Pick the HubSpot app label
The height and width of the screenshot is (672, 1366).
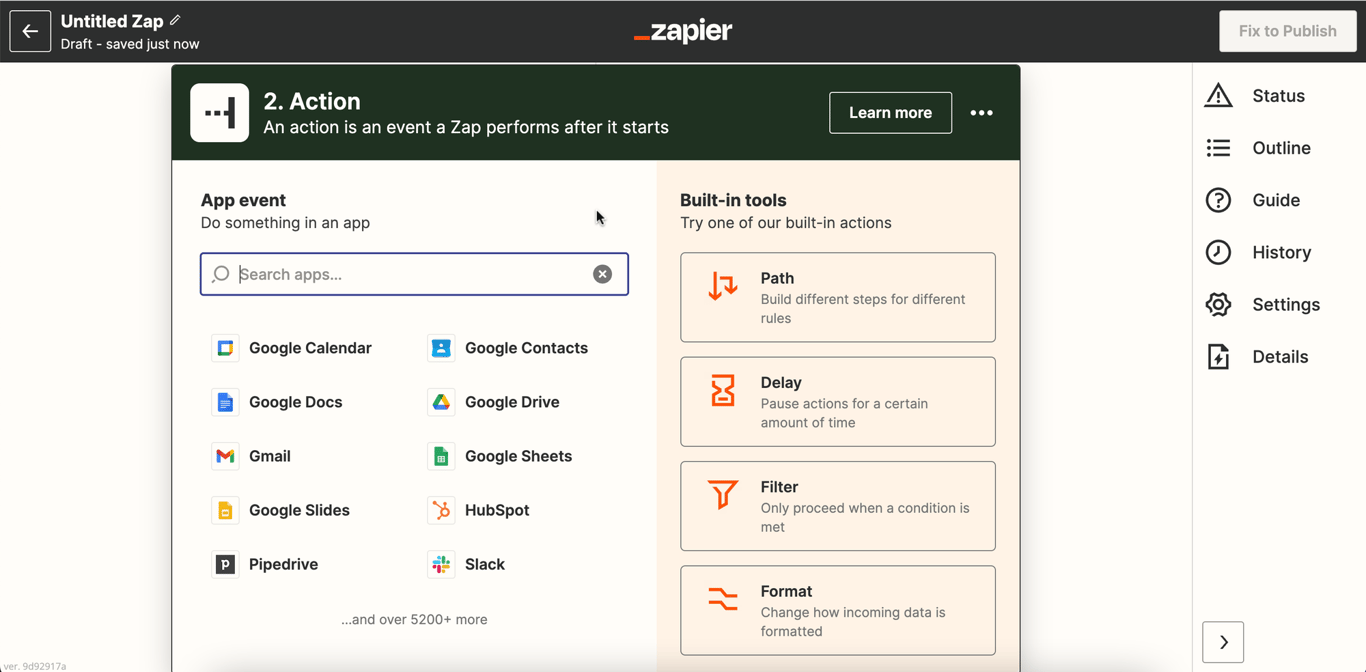coord(497,510)
